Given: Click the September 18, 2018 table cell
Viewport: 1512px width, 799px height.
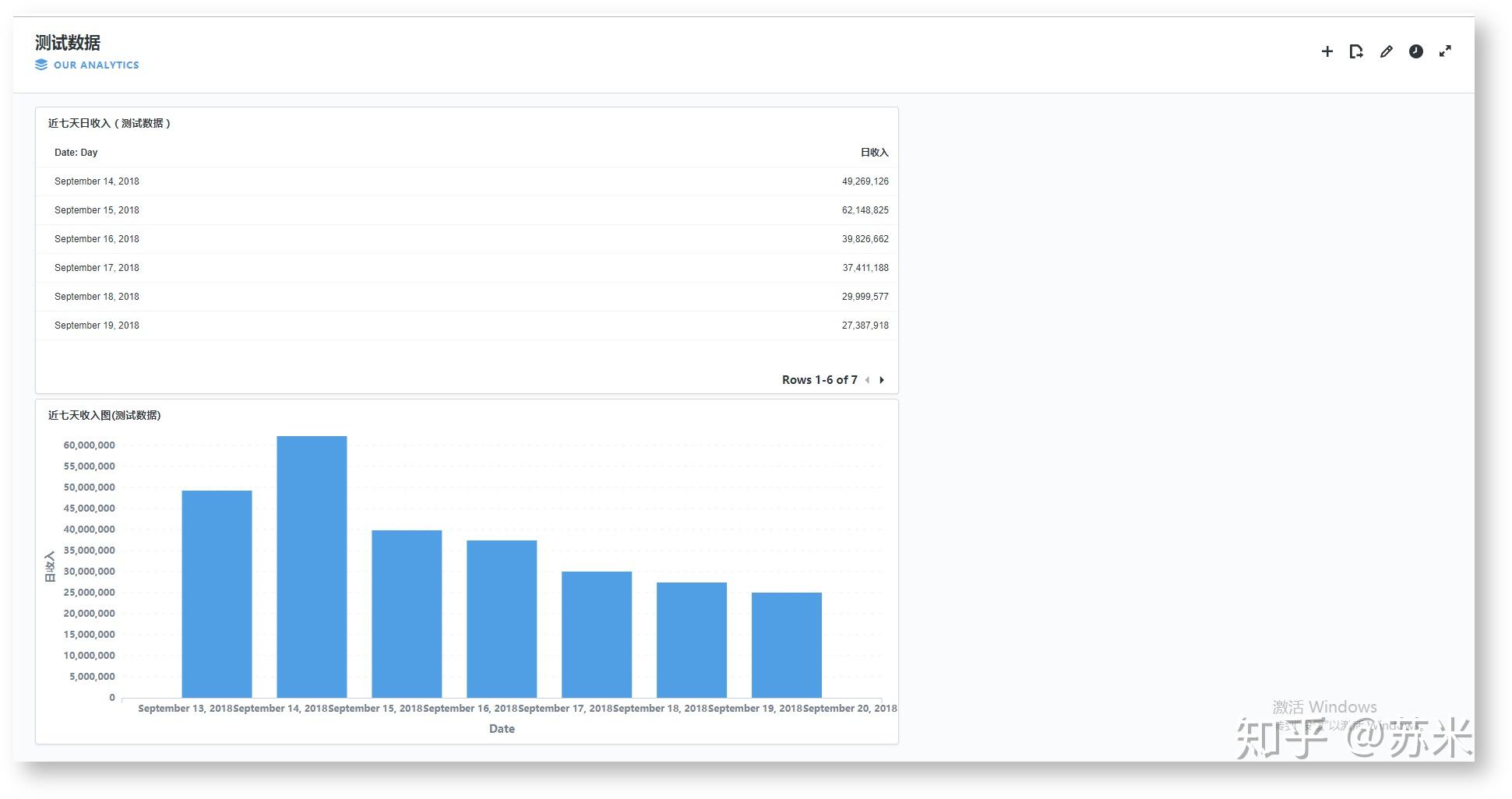Looking at the screenshot, I should (97, 297).
